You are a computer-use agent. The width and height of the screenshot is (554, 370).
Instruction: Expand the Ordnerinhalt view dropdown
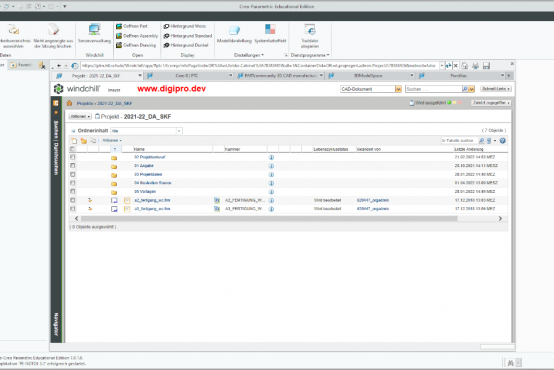[x=179, y=131]
